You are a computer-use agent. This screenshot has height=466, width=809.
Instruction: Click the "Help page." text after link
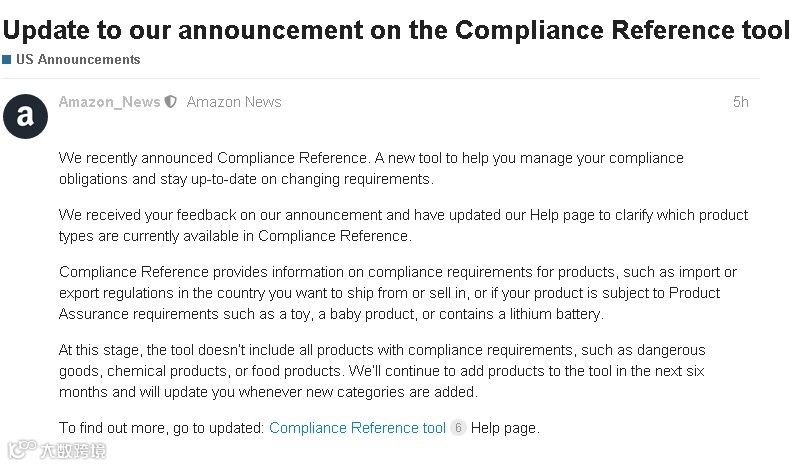pyautogui.click(x=505, y=428)
